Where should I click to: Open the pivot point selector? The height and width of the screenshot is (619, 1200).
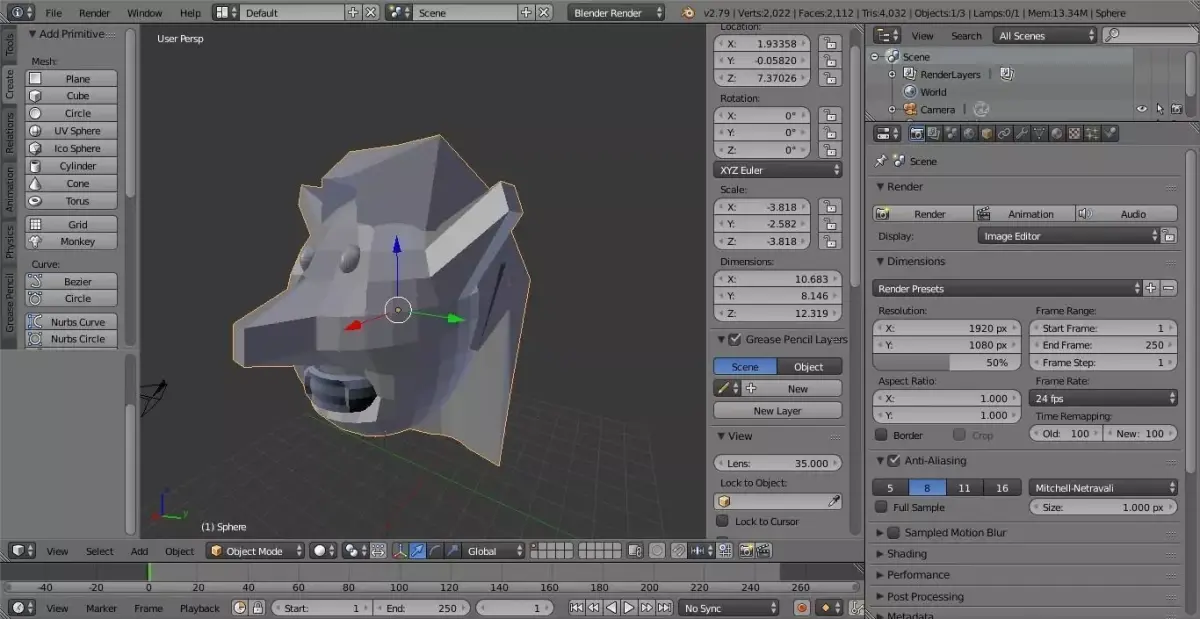pyautogui.click(x=354, y=551)
